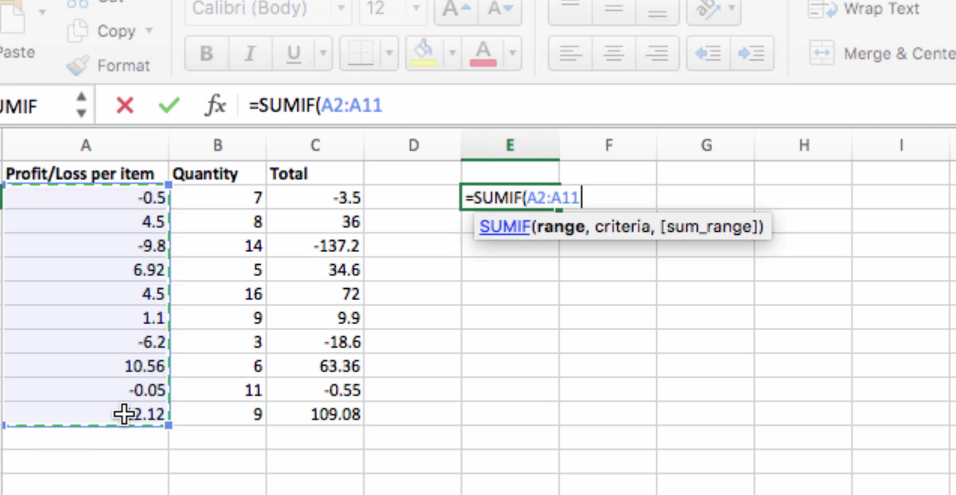Align text right
The height and width of the screenshot is (495, 956).
click(x=657, y=54)
